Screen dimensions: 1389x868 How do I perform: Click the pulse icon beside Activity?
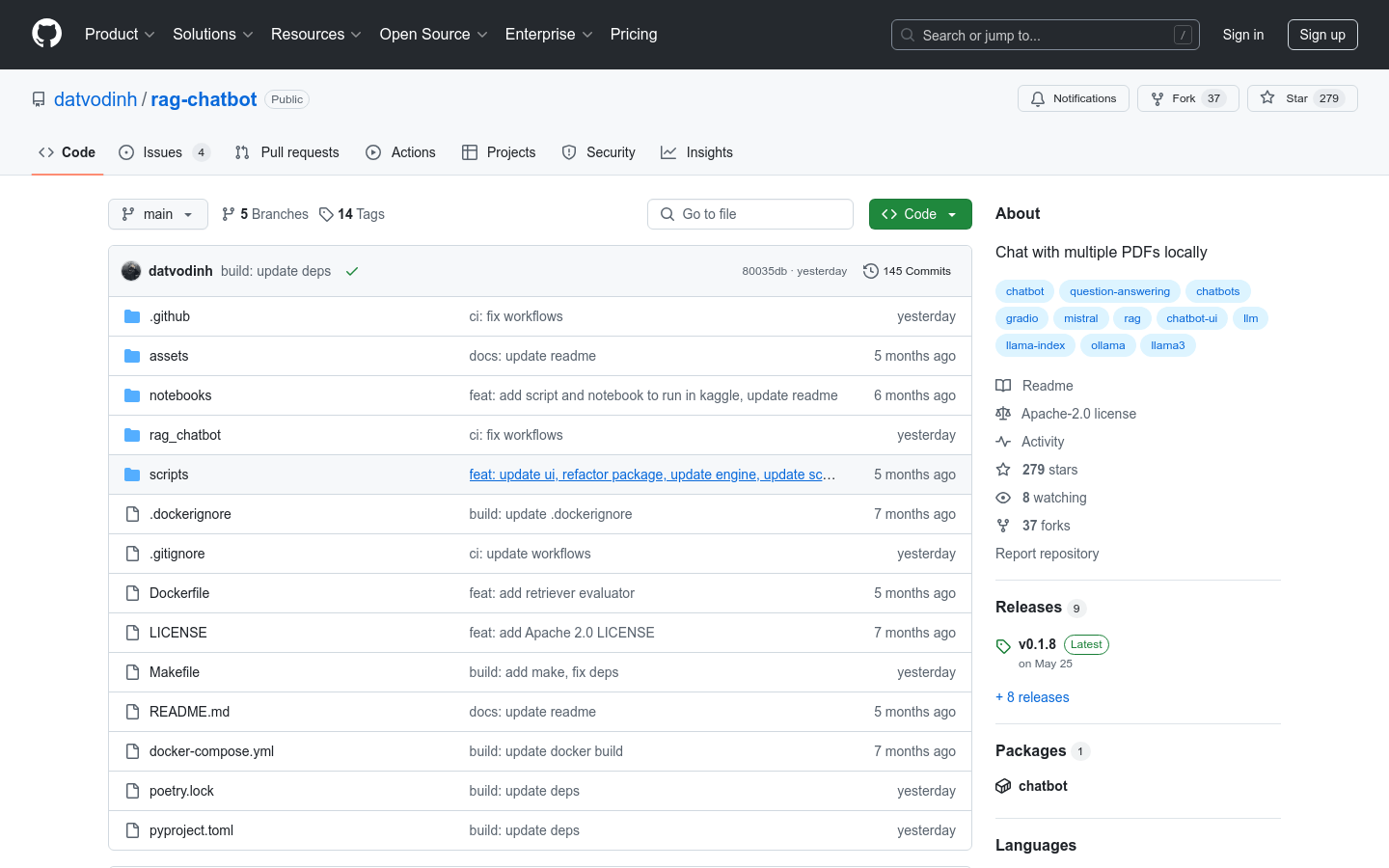pyautogui.click(x=1003, y=442)
